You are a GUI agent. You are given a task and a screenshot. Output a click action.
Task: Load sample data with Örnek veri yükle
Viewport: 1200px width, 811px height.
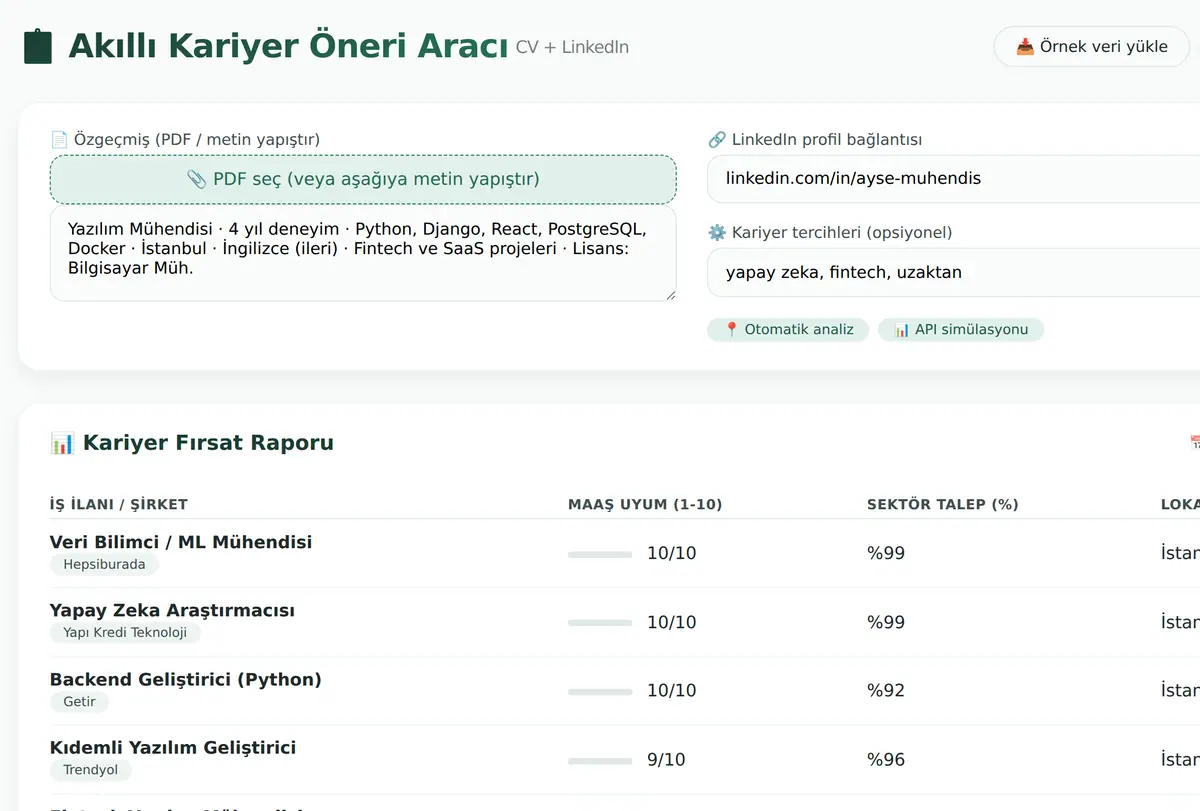coord(1091,46)
